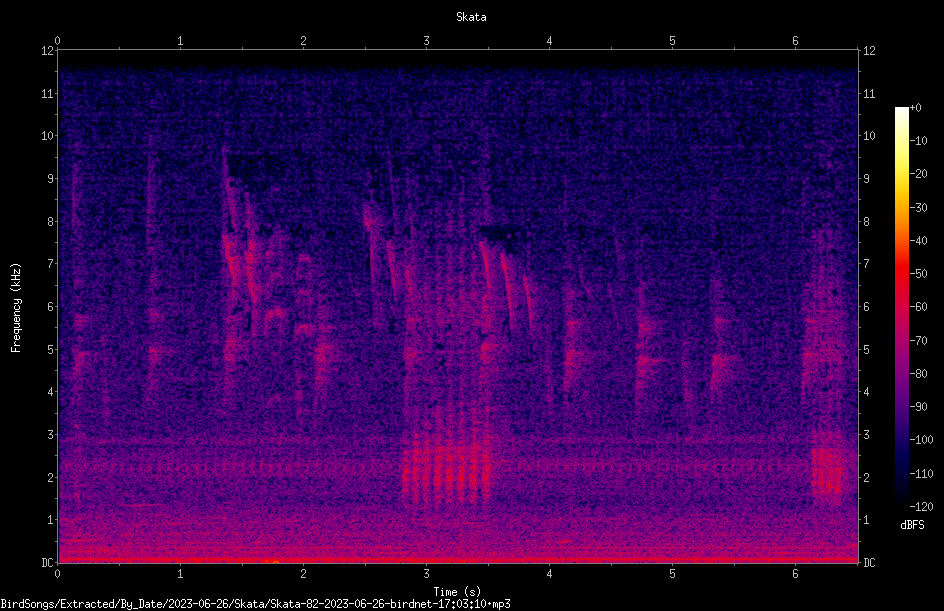The width and height of the screenshot is (944, 611).
Task: Click the 'Time (s)' axis label
Action: click(457, 592)
